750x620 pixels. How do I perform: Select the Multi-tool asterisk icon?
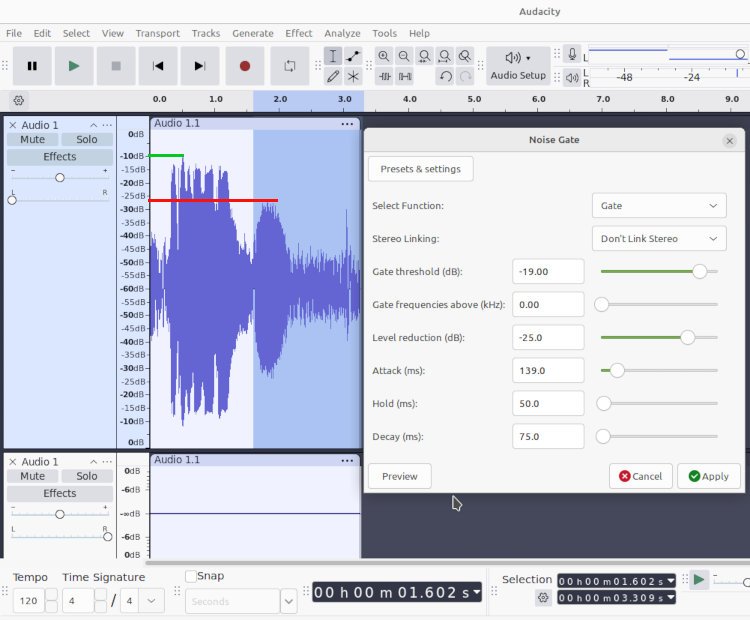coord(353,76)
